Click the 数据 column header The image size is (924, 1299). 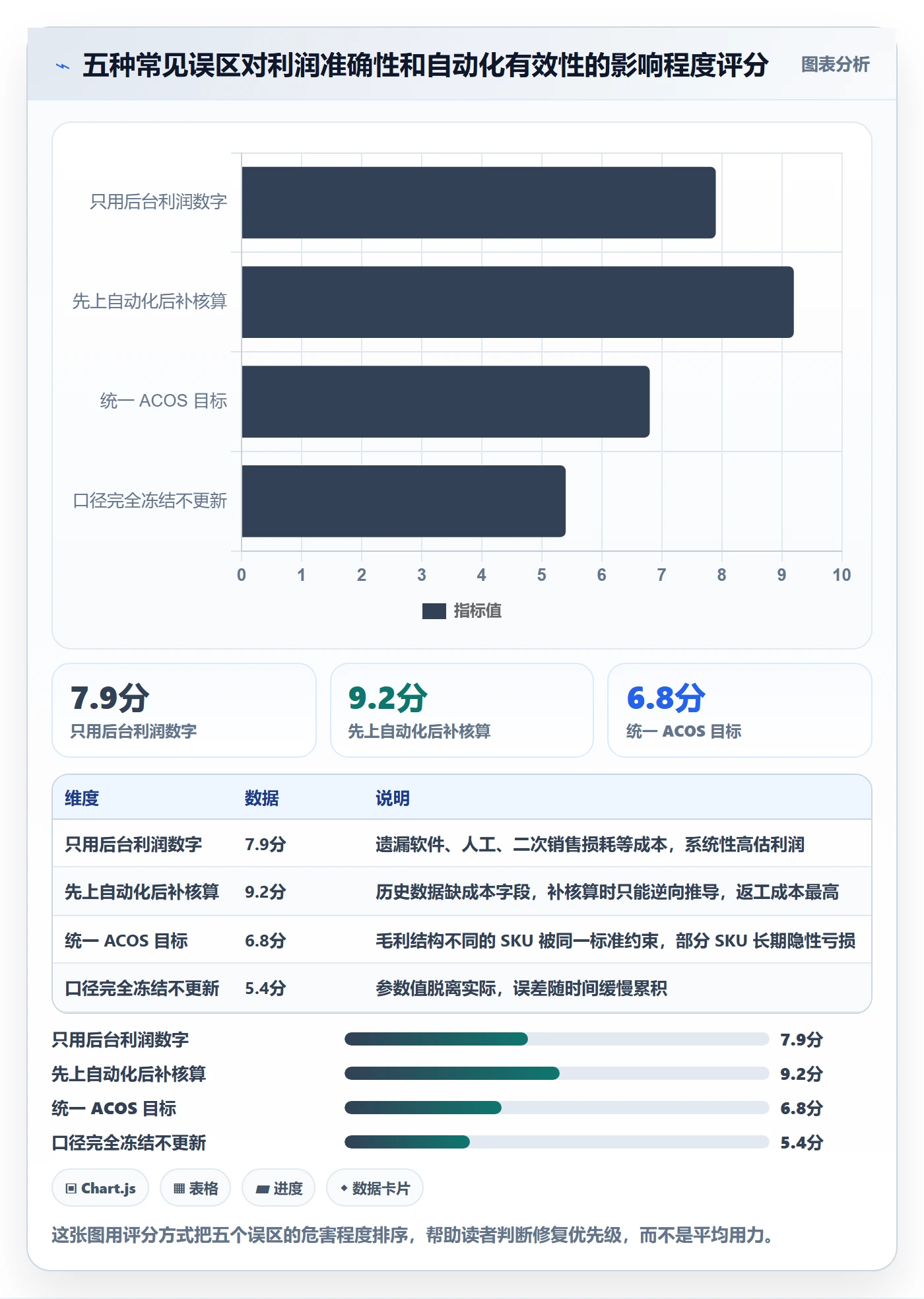click(x=261, y=798)
